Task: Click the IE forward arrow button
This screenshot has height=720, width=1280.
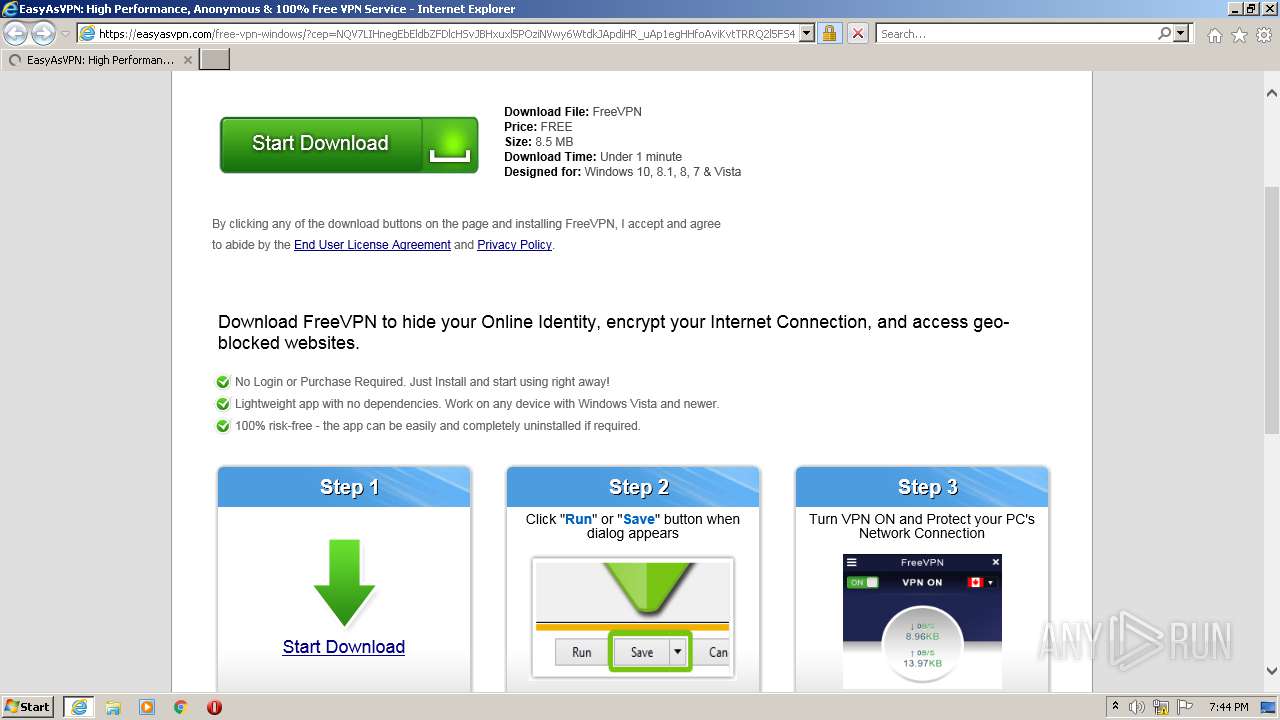Action: (x=43, y=33)
